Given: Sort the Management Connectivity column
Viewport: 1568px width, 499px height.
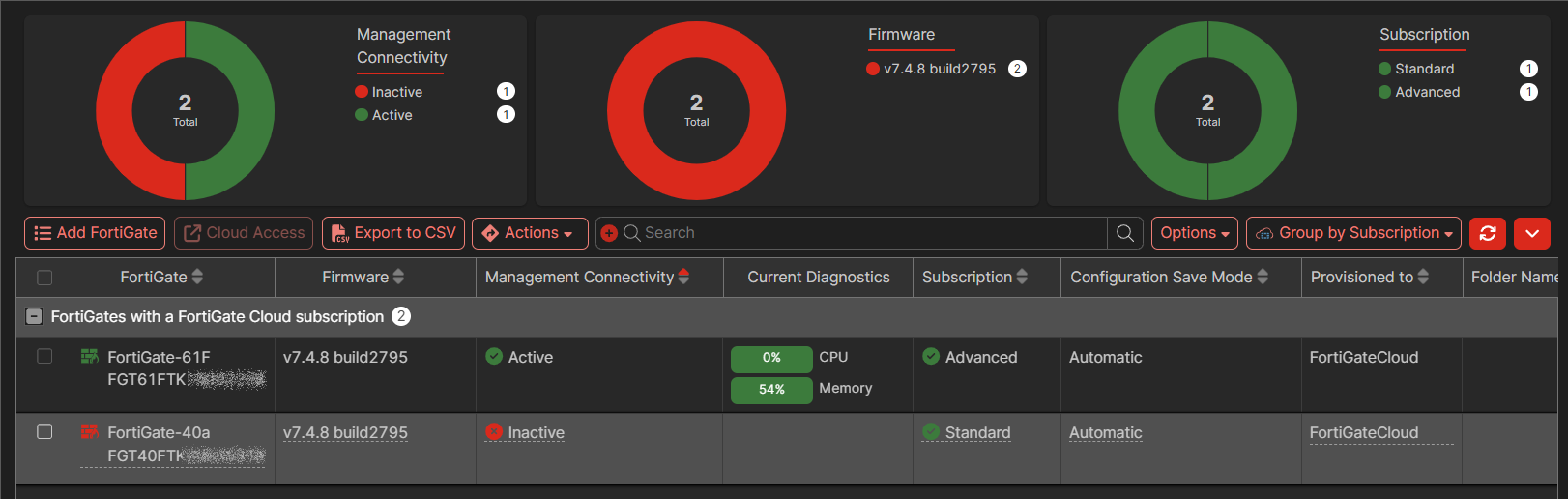Looking at the screenshot, I should (x=683, y=278).
